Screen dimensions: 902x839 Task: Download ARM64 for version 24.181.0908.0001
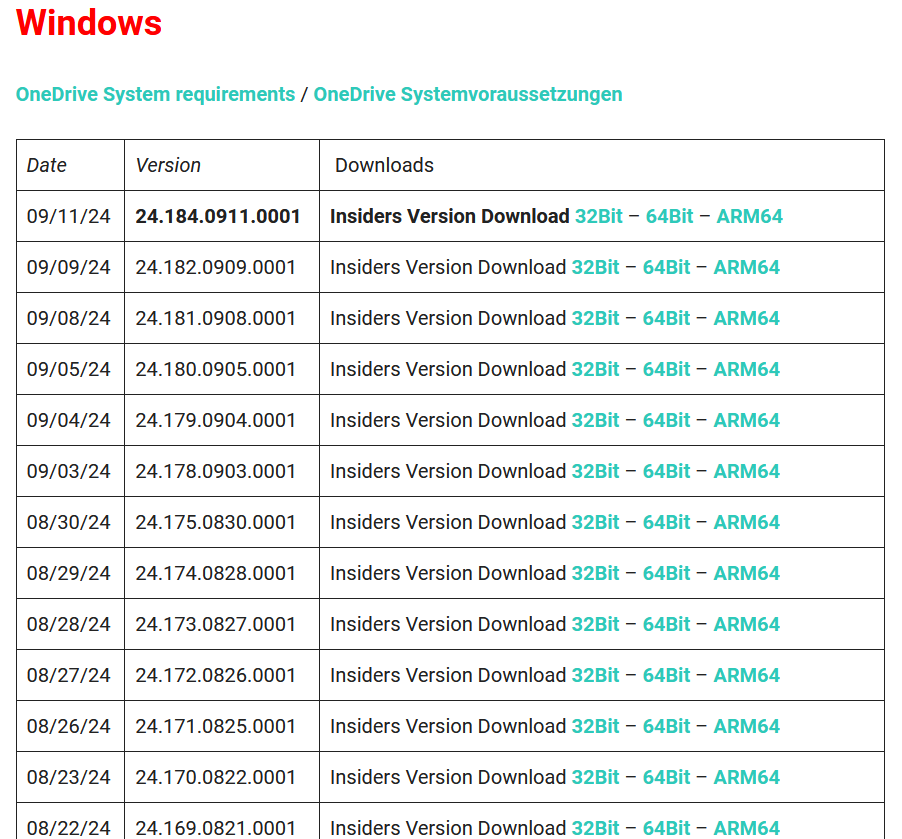pyautogui.click(x=747, y=318)
